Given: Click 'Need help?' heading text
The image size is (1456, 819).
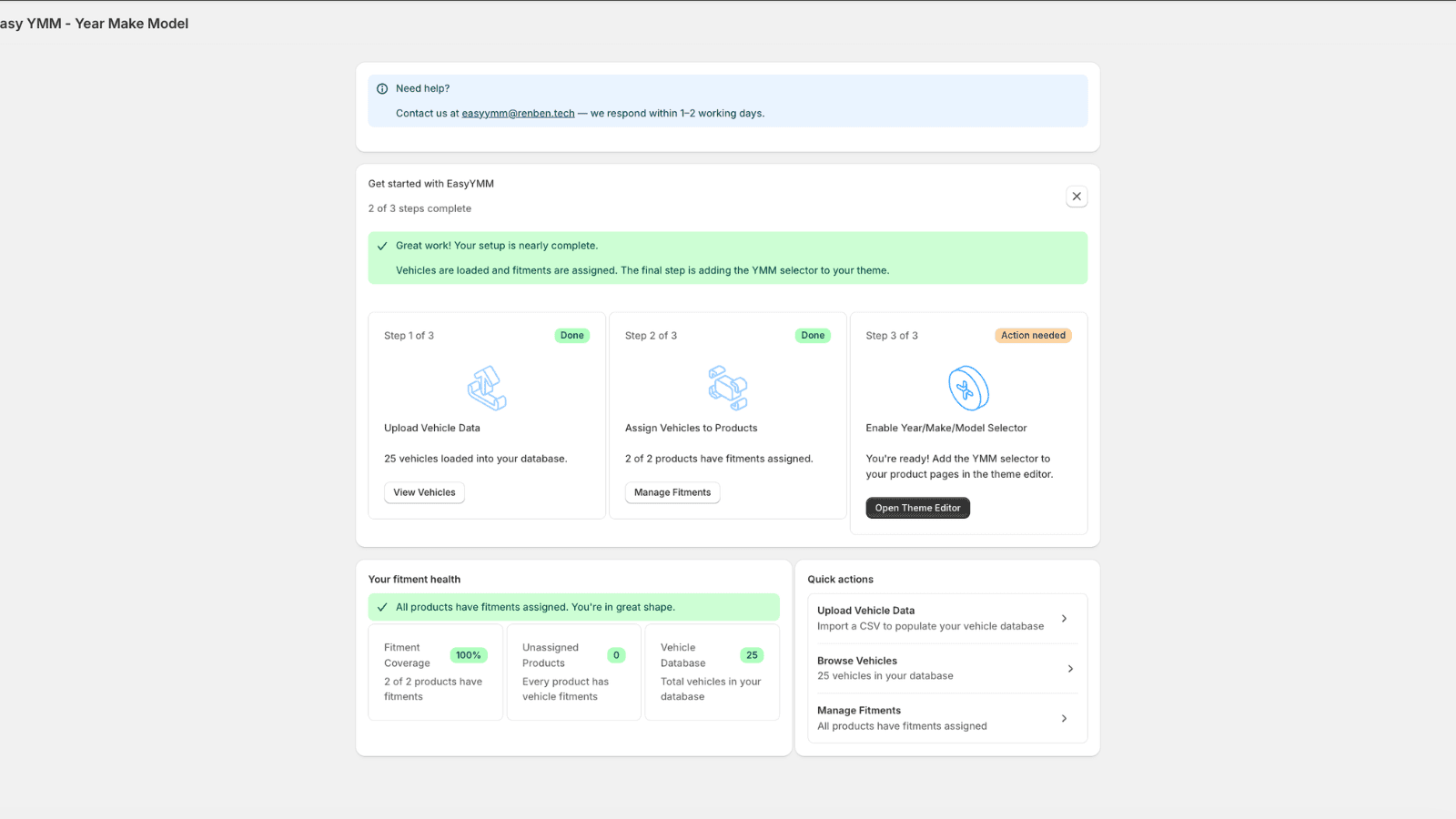Looking at the screenshot, I should [x=422, y=89].
